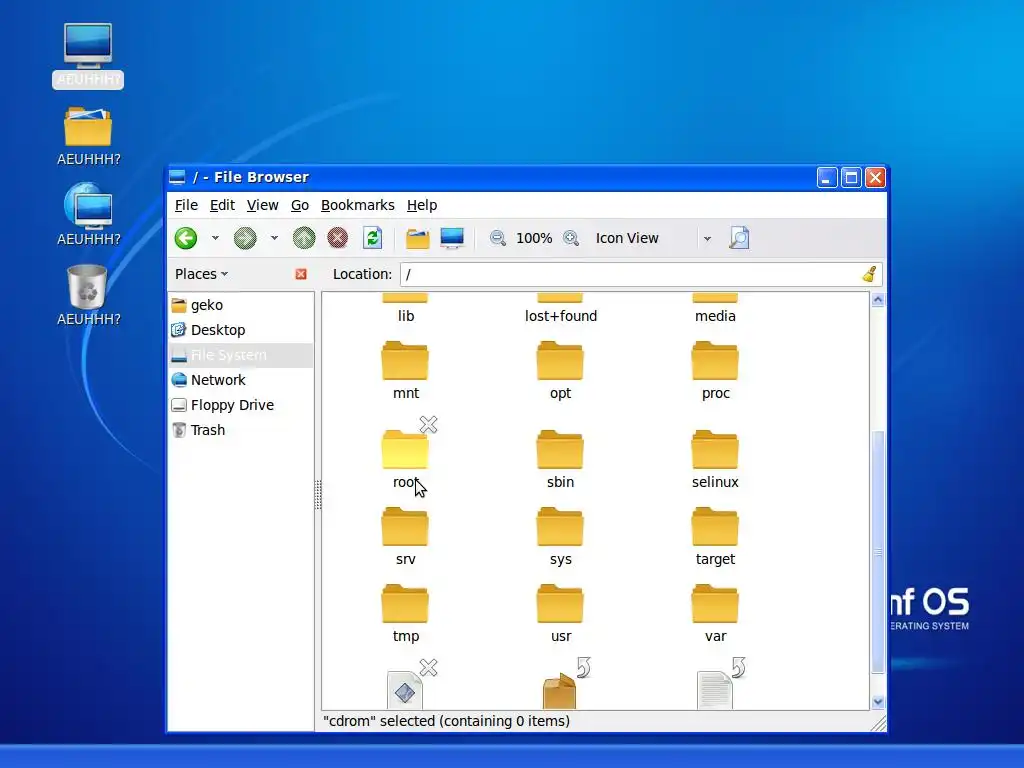Click the 100% zoom level button
The width and height of the screenshot is (1024, 768).
coord(534,238)
